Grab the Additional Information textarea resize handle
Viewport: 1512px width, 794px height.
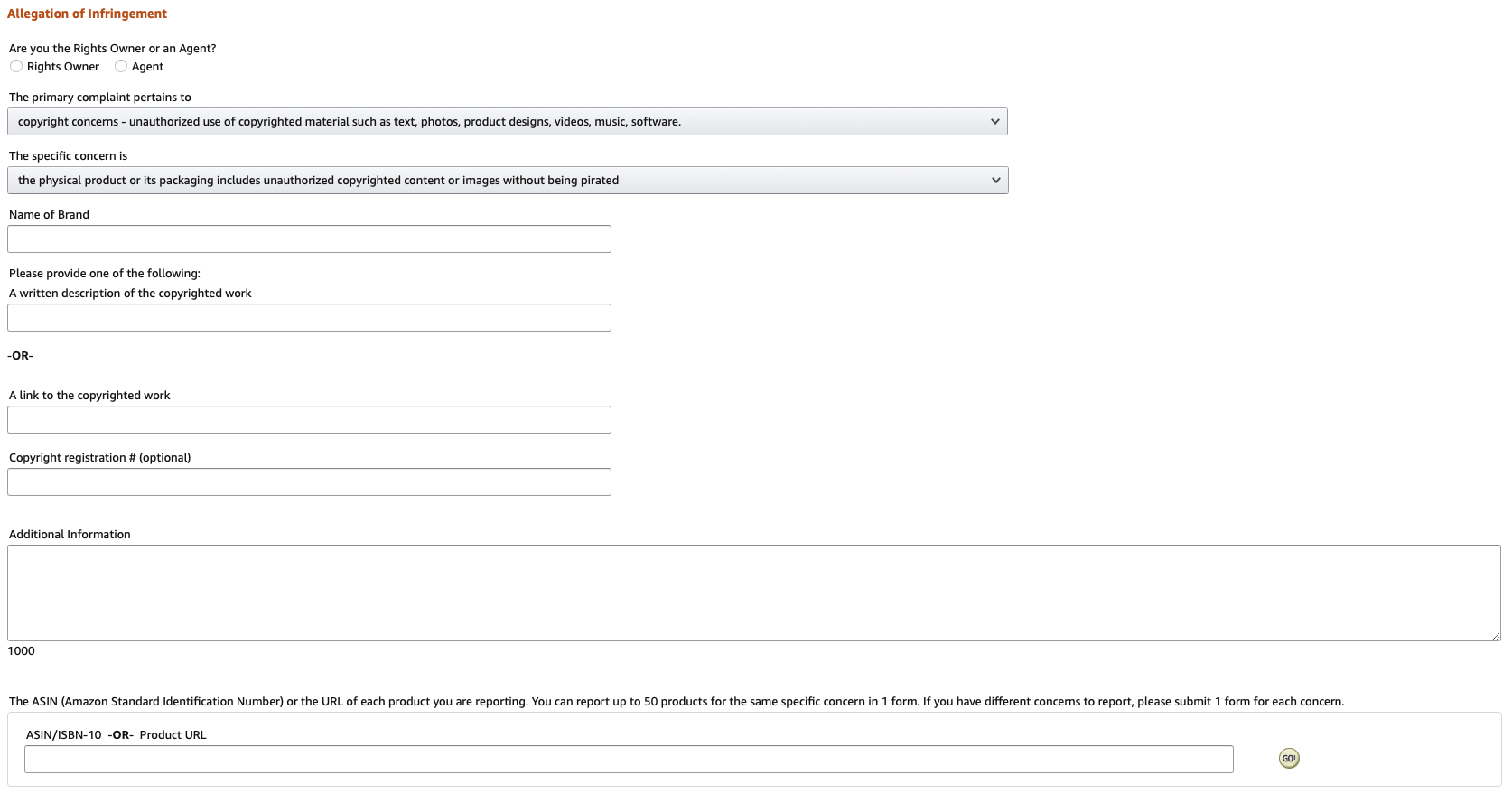[1496, 636]
